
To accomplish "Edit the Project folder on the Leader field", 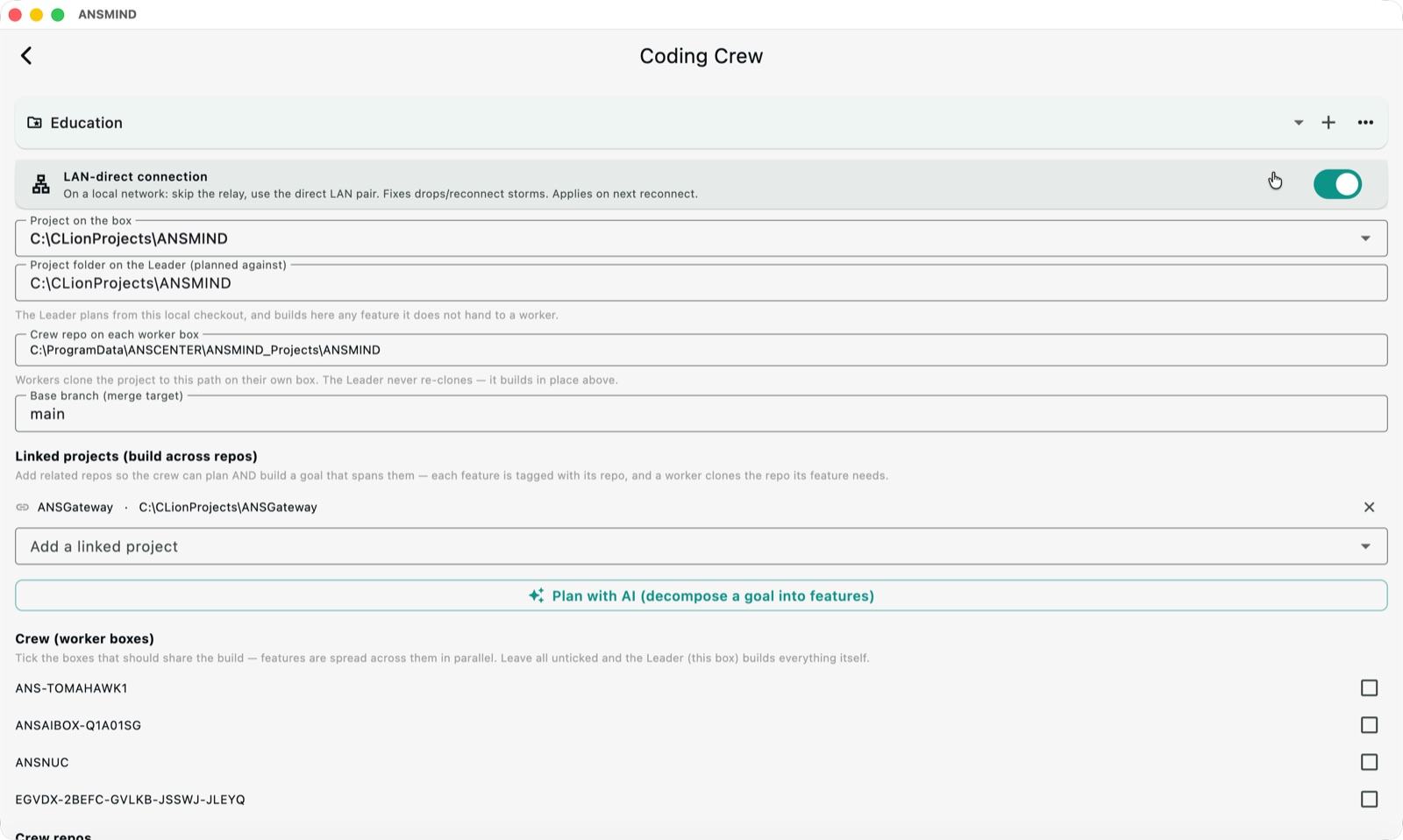I will coord(701,283).
